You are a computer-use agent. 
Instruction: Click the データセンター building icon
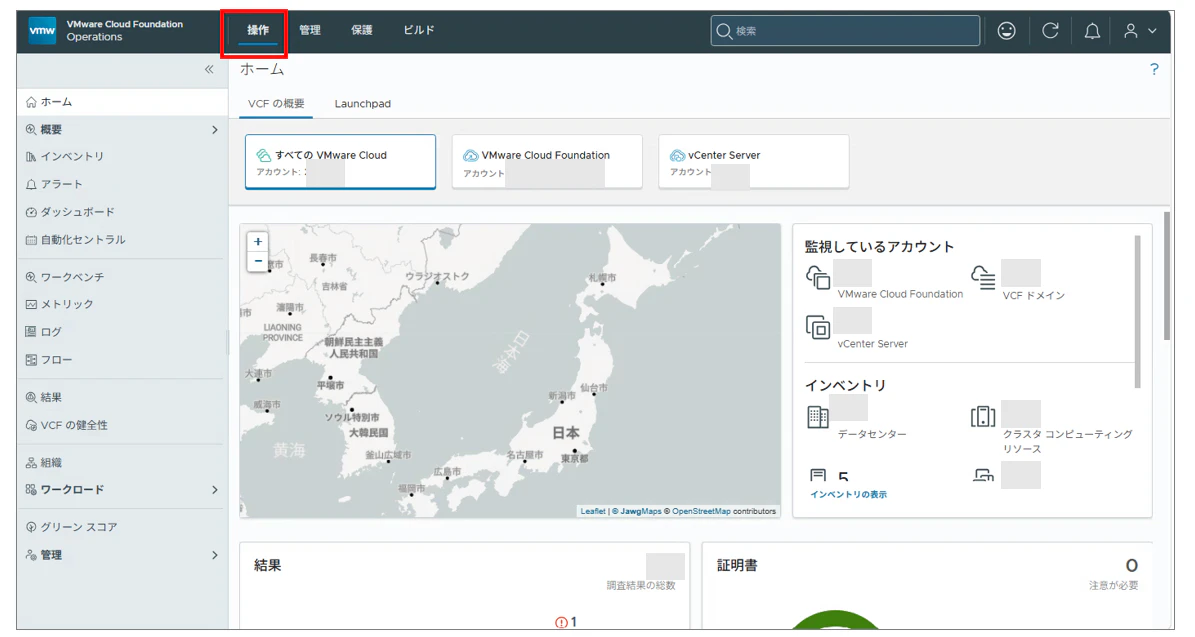(x=818, y=417)
